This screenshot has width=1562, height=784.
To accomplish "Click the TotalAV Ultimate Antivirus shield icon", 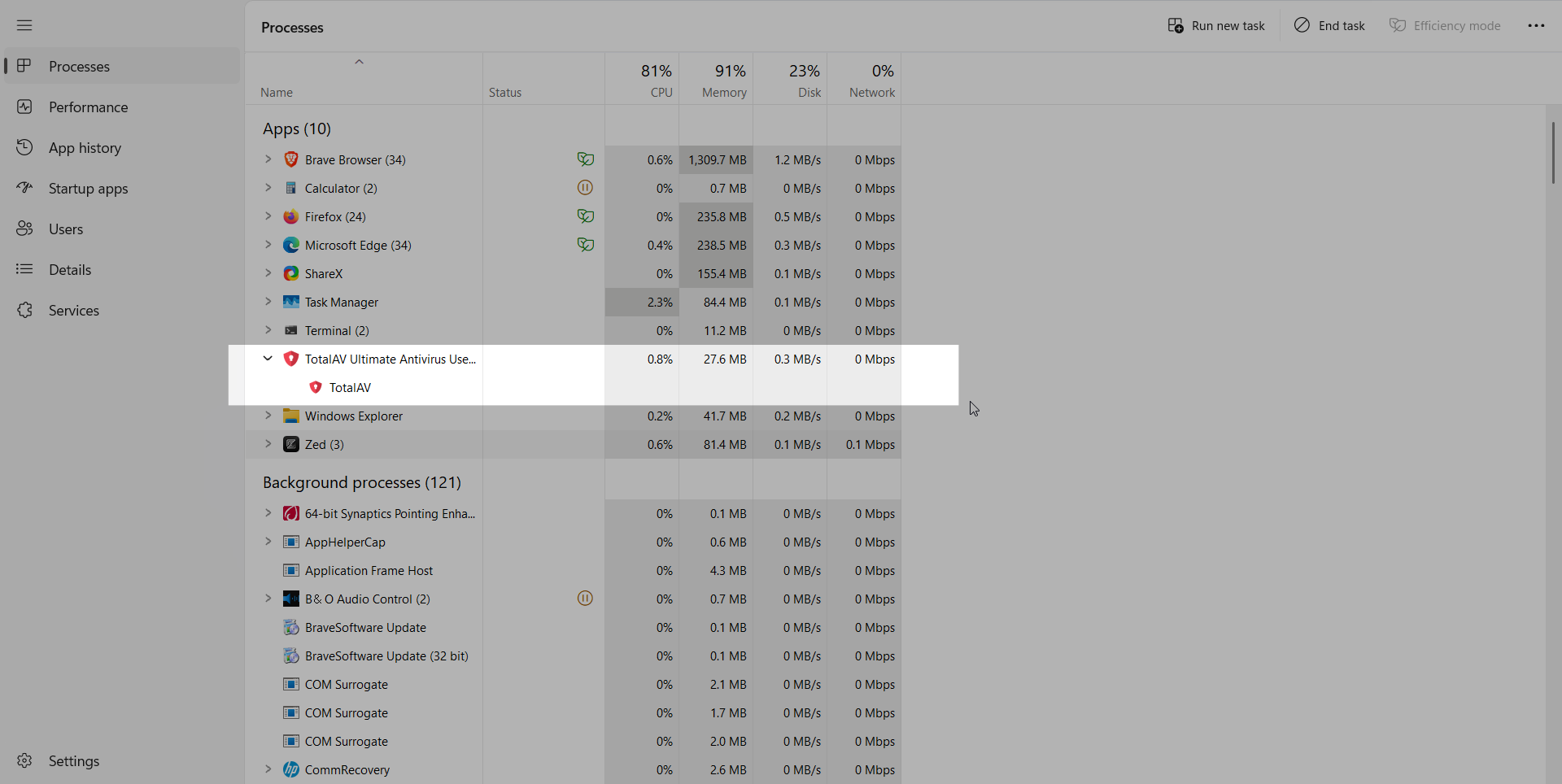I will pos(291,359).
